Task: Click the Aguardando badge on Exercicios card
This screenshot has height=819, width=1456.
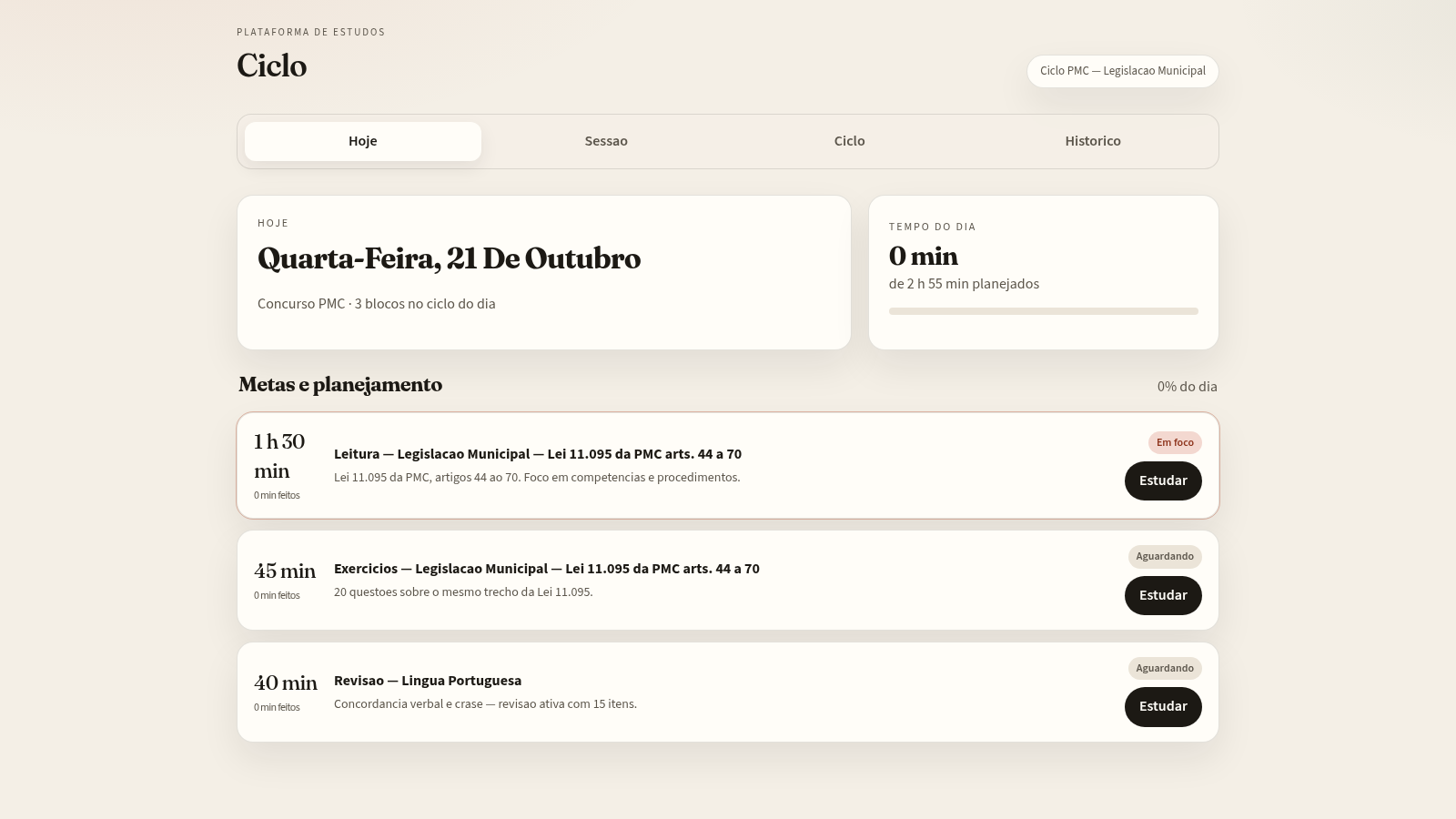Action: click(x=1165, y=556)
